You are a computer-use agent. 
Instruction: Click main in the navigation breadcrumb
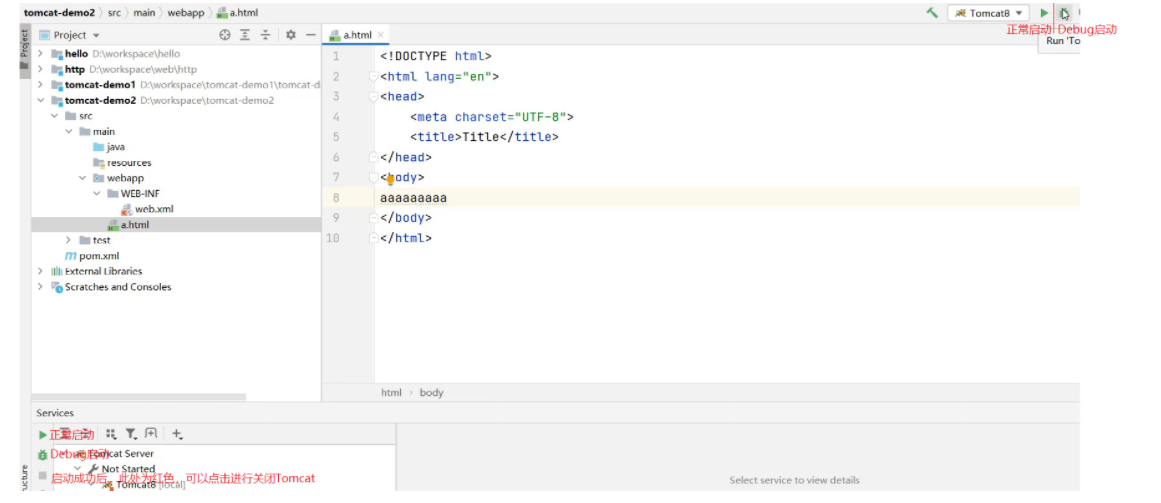click(x=144, y=13)
